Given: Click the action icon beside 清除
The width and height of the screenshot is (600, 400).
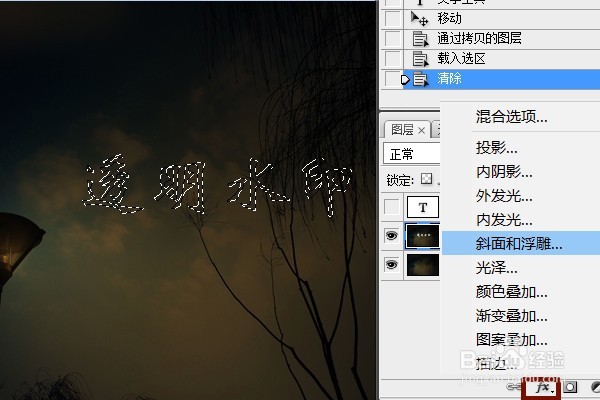Looking at the screenshot, I should tap(420, 79).
